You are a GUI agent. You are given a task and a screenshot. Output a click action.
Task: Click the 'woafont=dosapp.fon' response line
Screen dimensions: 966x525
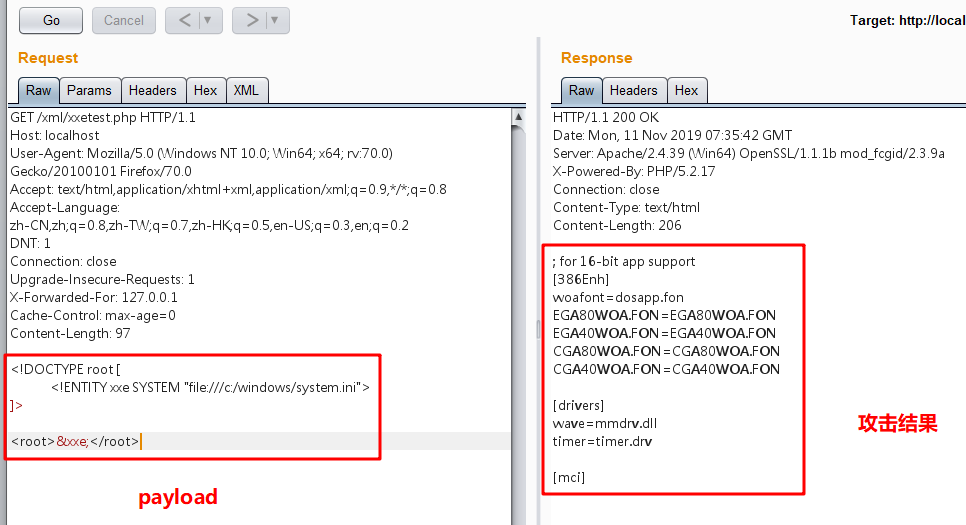pyautogui.click(x=618, y=297)
